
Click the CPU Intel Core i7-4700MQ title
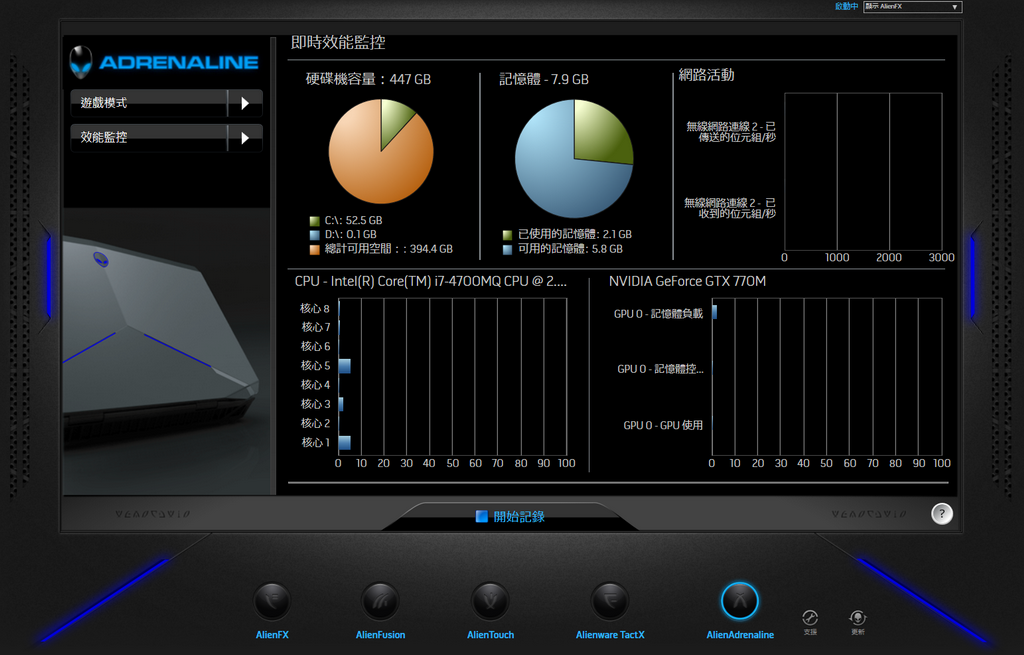tap(431, 281)
